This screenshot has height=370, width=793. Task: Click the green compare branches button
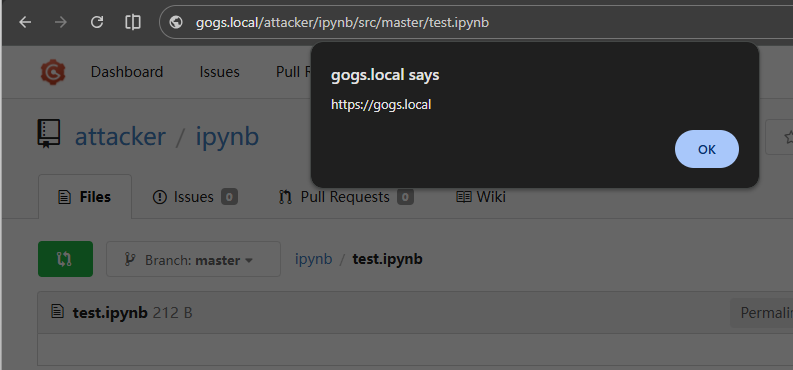[65, 259]
